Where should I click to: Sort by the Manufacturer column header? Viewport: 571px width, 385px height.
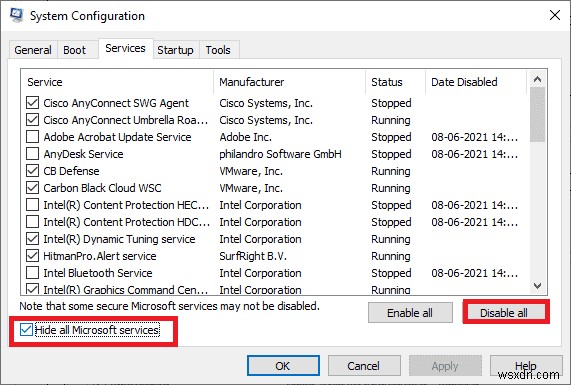[289, 82]
